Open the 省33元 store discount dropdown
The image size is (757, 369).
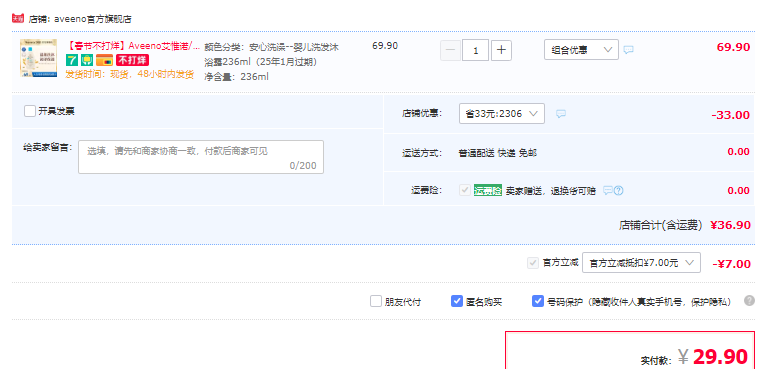[x=502, y=114]
